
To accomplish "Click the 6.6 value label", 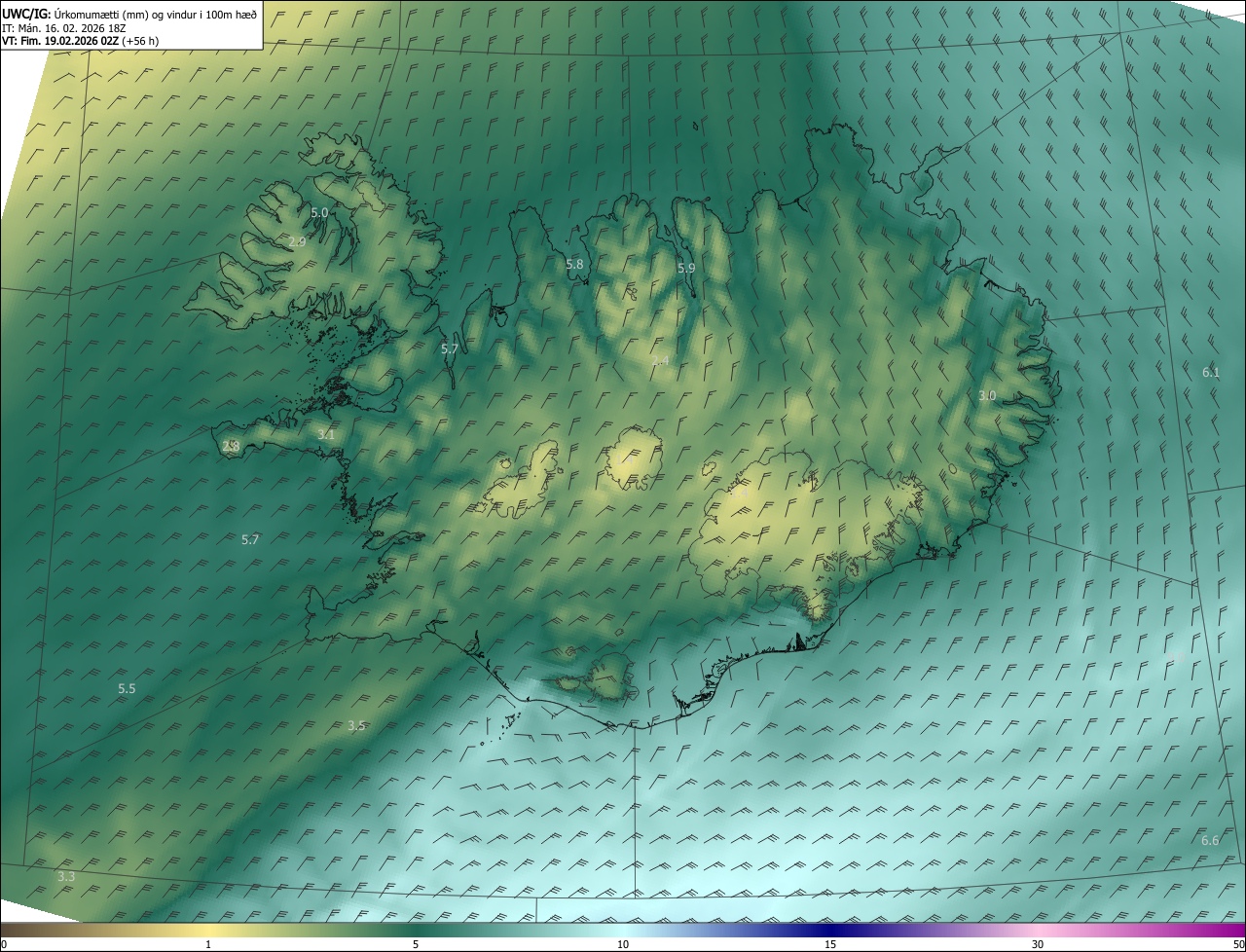I will tap(1210, 840).
